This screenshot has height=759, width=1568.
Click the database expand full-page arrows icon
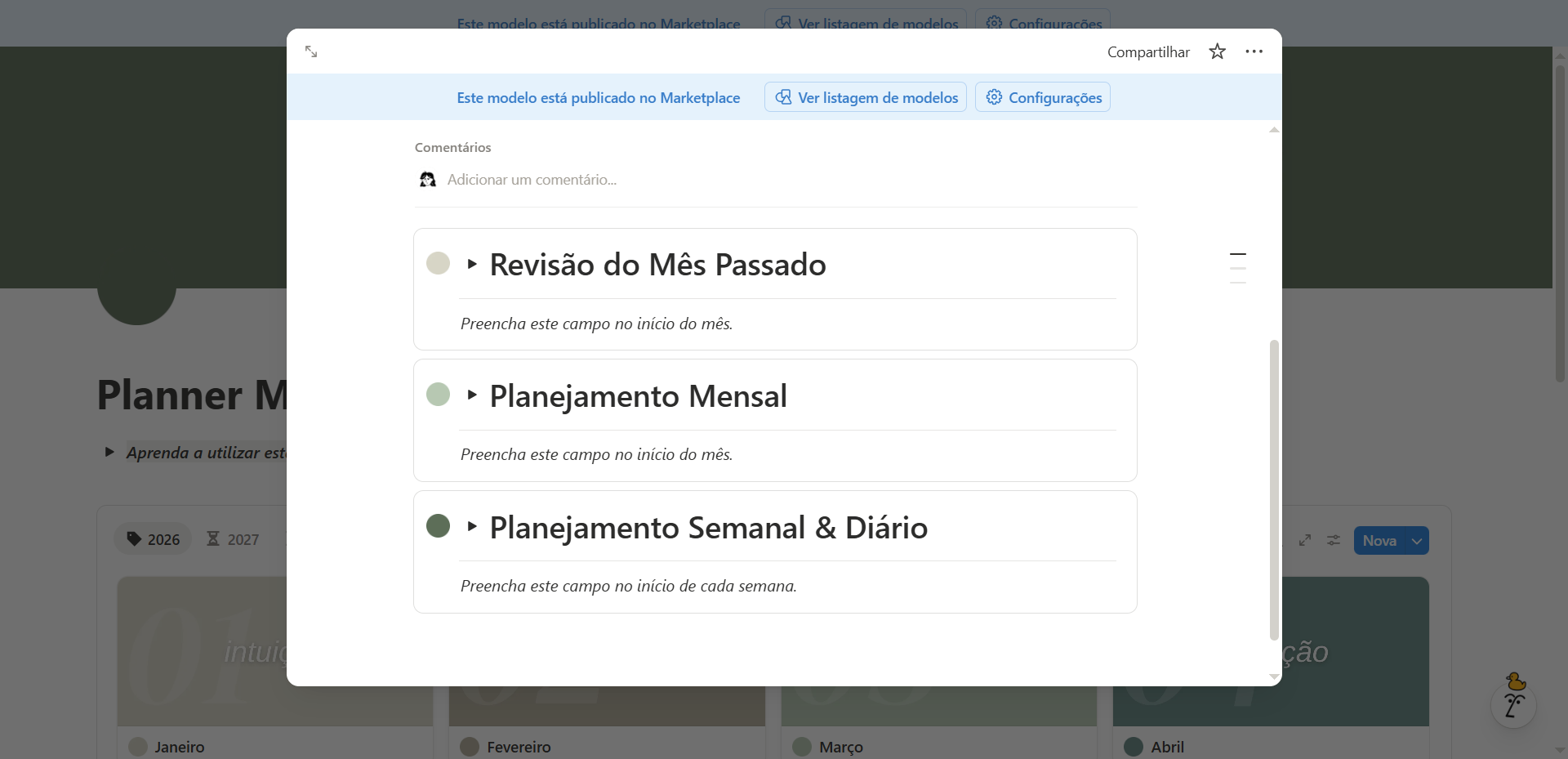coord(1305,540)
